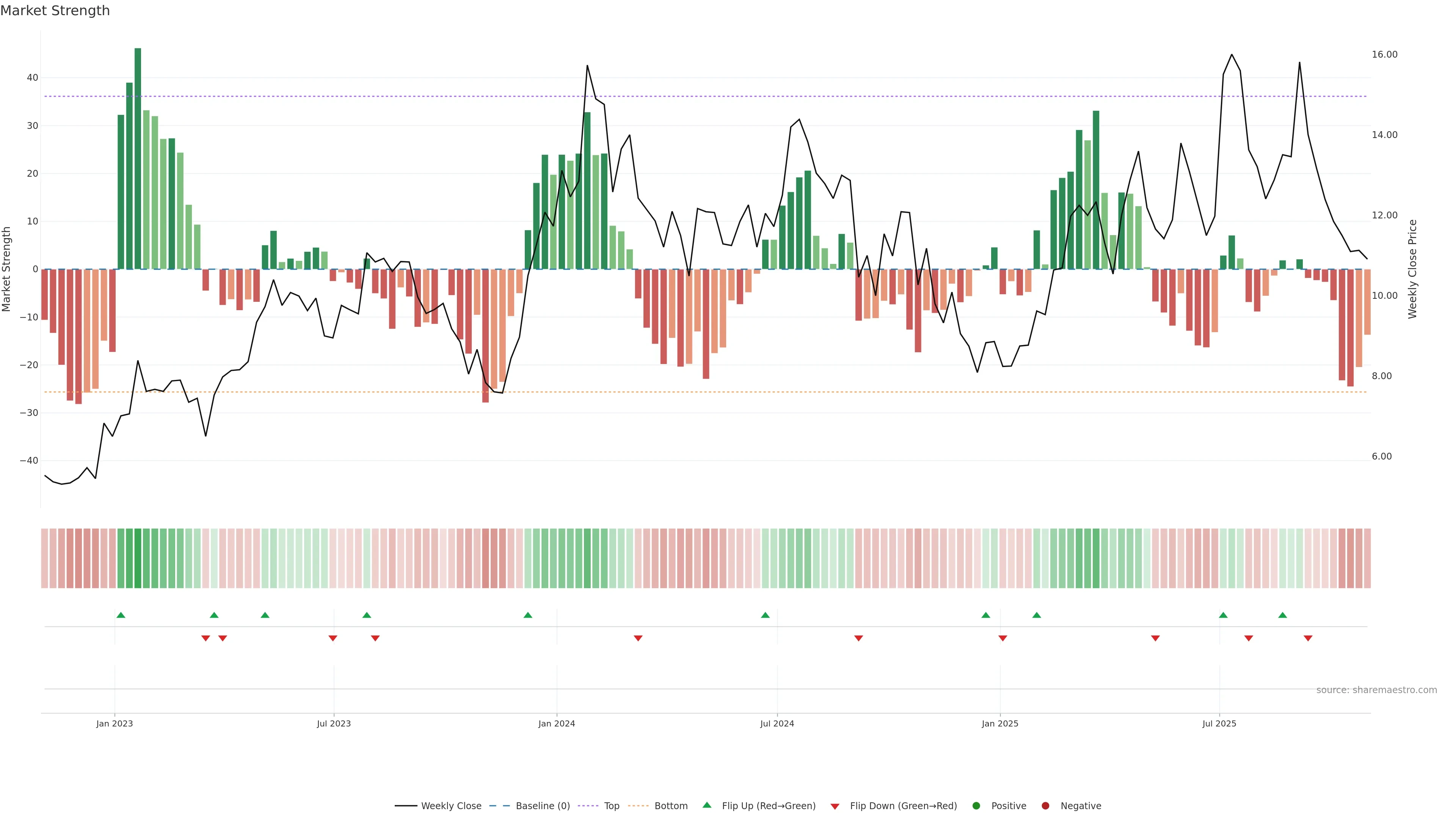
Task: Click the darkest green heat strip cell
Action: [138, 559]
